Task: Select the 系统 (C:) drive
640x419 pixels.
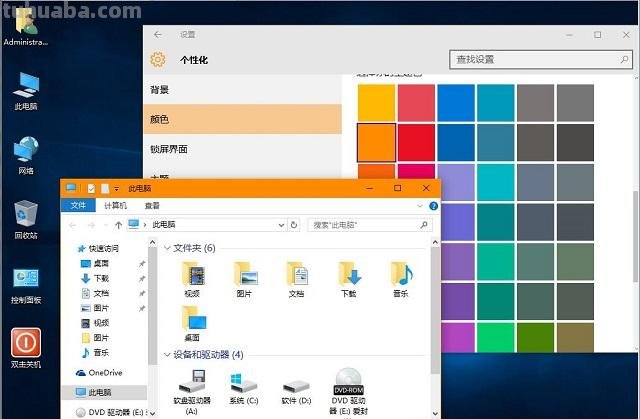Action: tap(244, 388)
